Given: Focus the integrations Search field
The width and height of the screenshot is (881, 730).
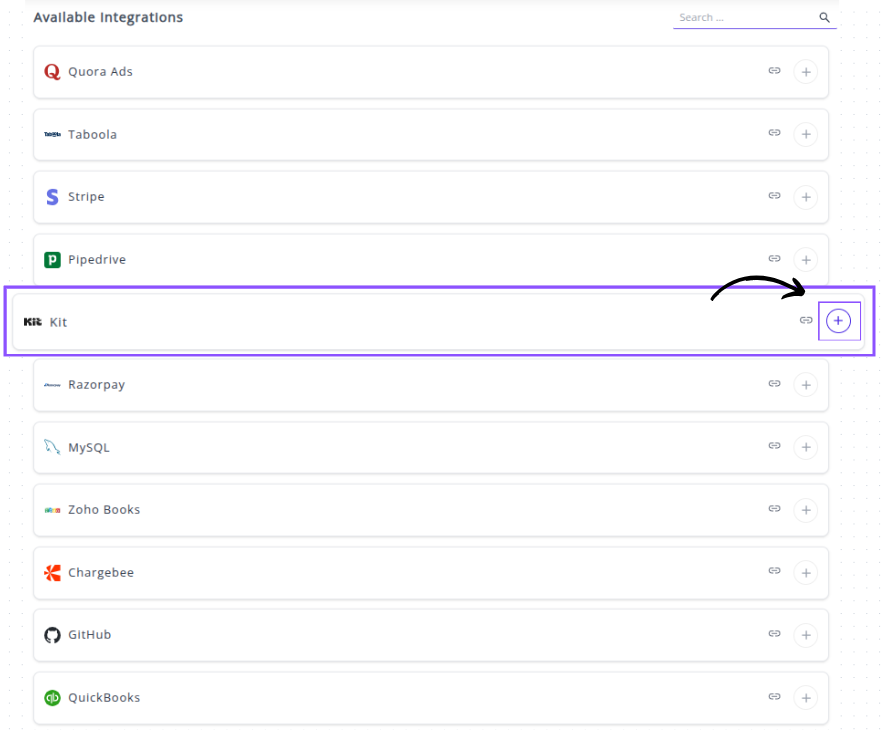Looking at the screenshot, I should (745, 18).
